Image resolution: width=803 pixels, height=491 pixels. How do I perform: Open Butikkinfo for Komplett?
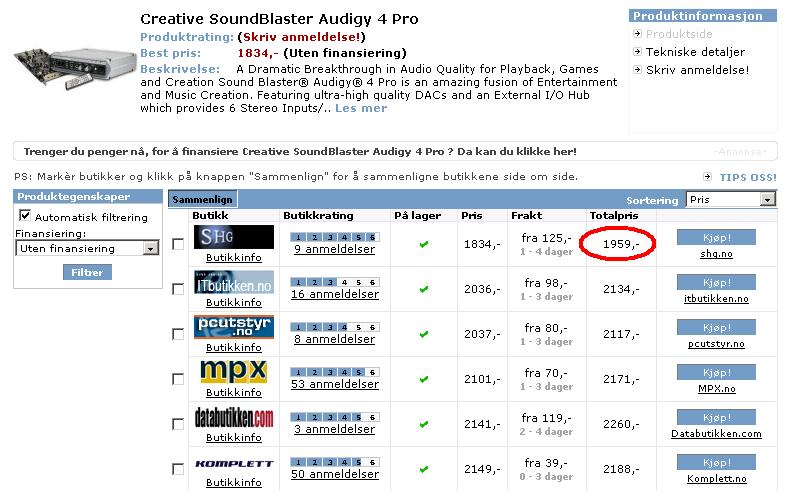pos(234,482)
